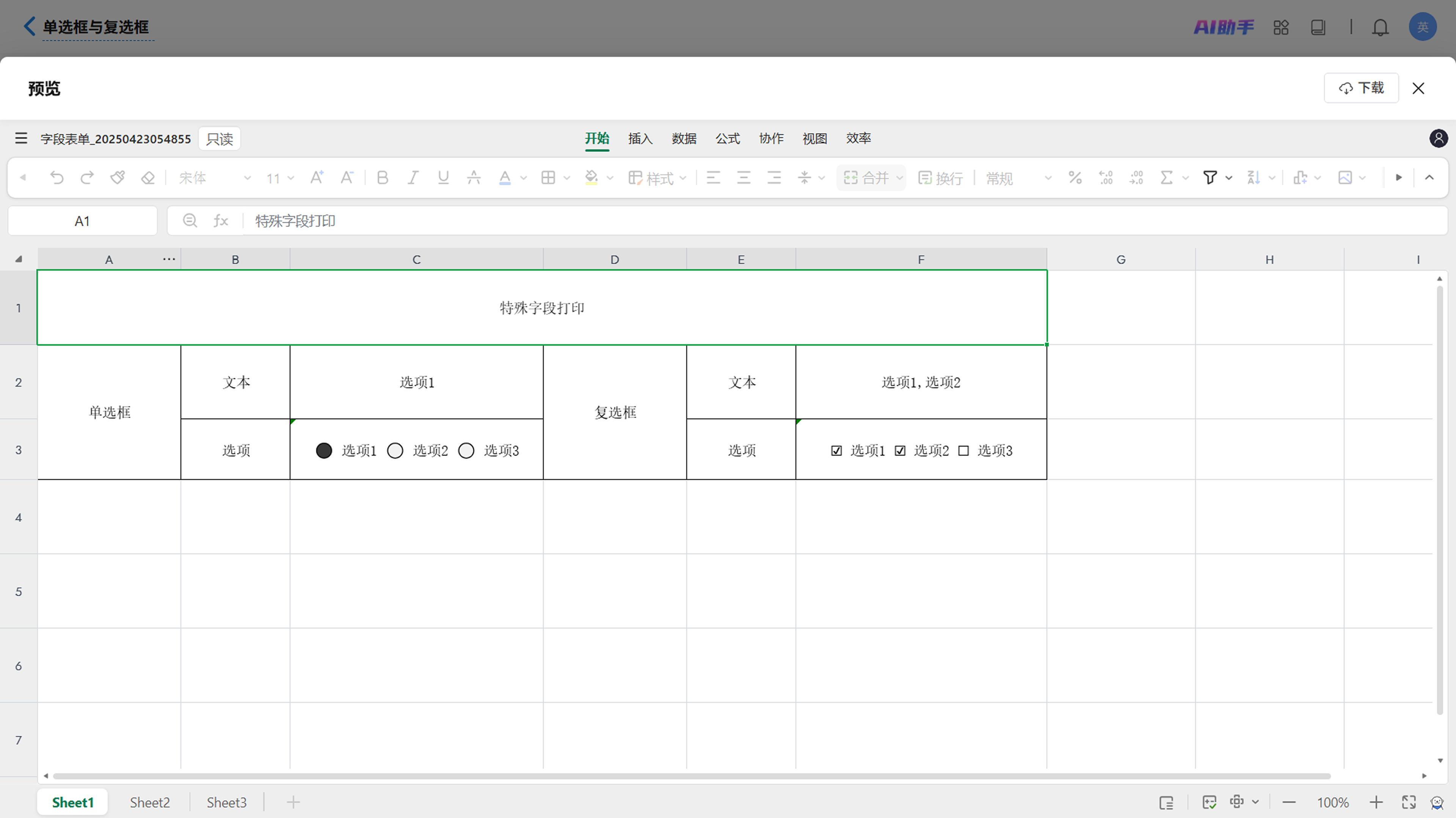Collapse the toolbar with up chevron
The image size is (1456, 818).
coord(1429,177)
